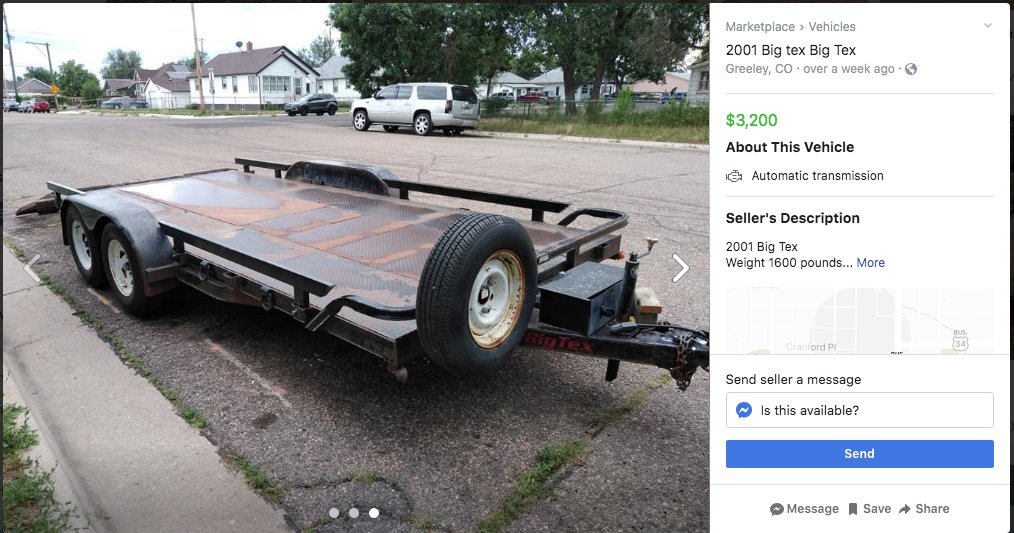Click the Share text link
The width and height of the screenshot is (1014, 533).
pos(932,509)
